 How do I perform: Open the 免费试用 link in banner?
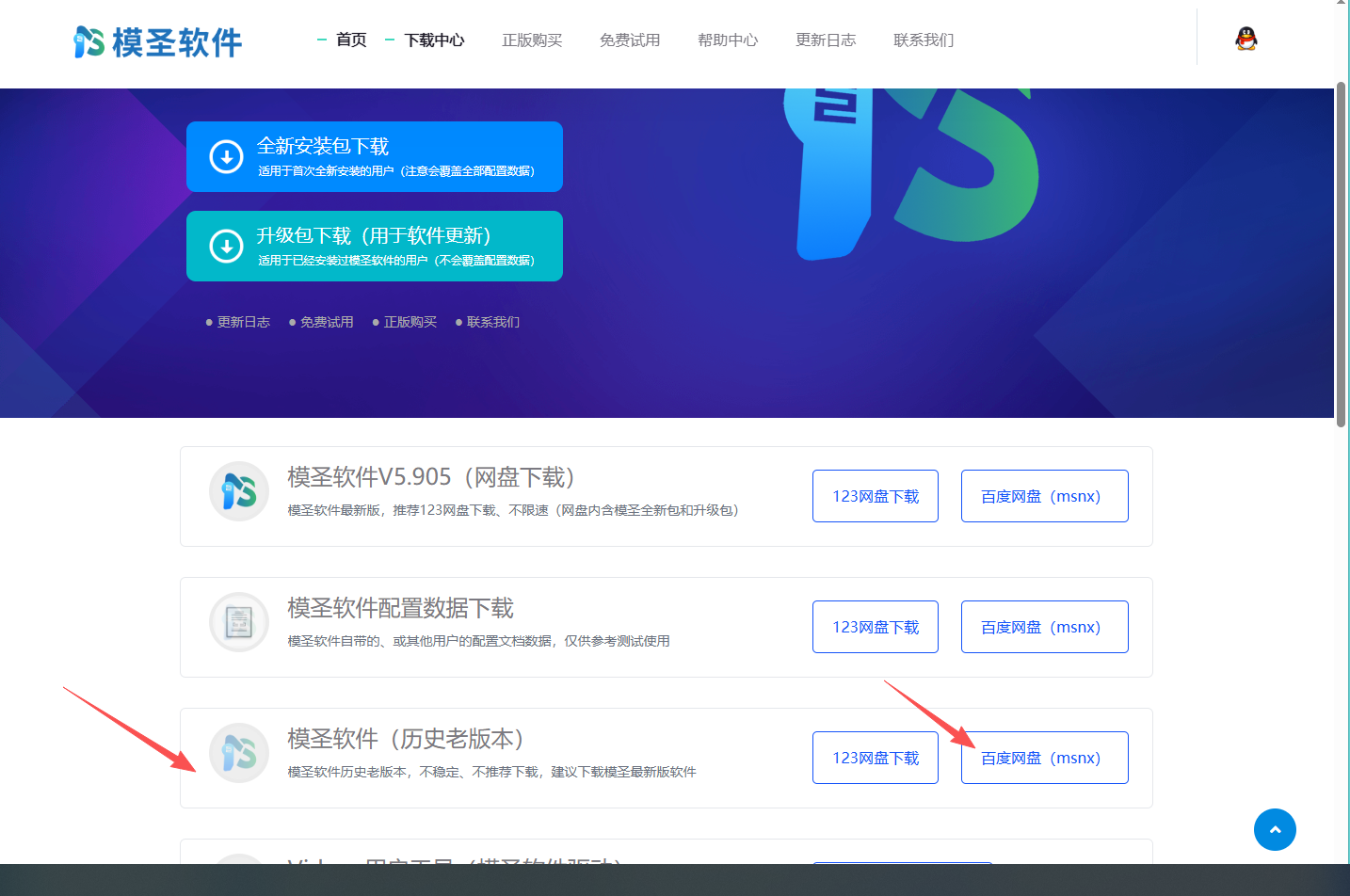pyautogui.click(x=327, y=322)
